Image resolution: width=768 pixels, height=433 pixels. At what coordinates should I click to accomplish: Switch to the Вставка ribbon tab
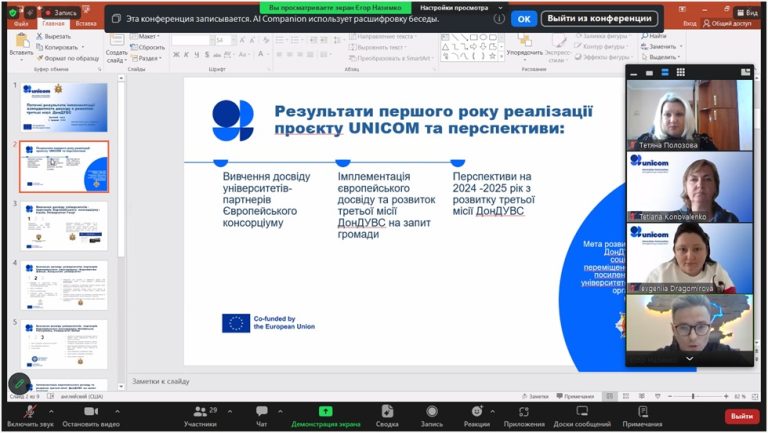[86, 24]
